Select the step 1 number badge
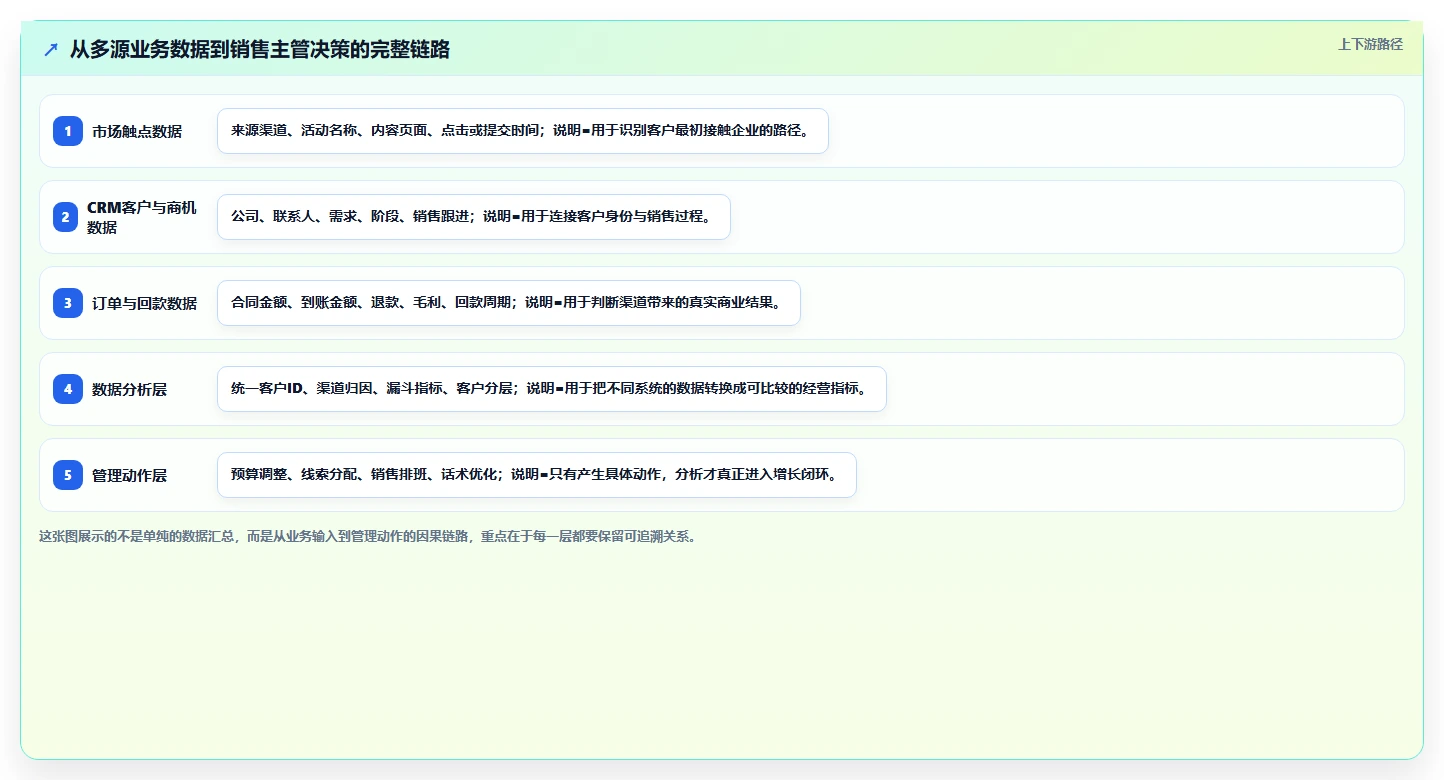This screenshot has height=780, width=1444. coord(68,131)
